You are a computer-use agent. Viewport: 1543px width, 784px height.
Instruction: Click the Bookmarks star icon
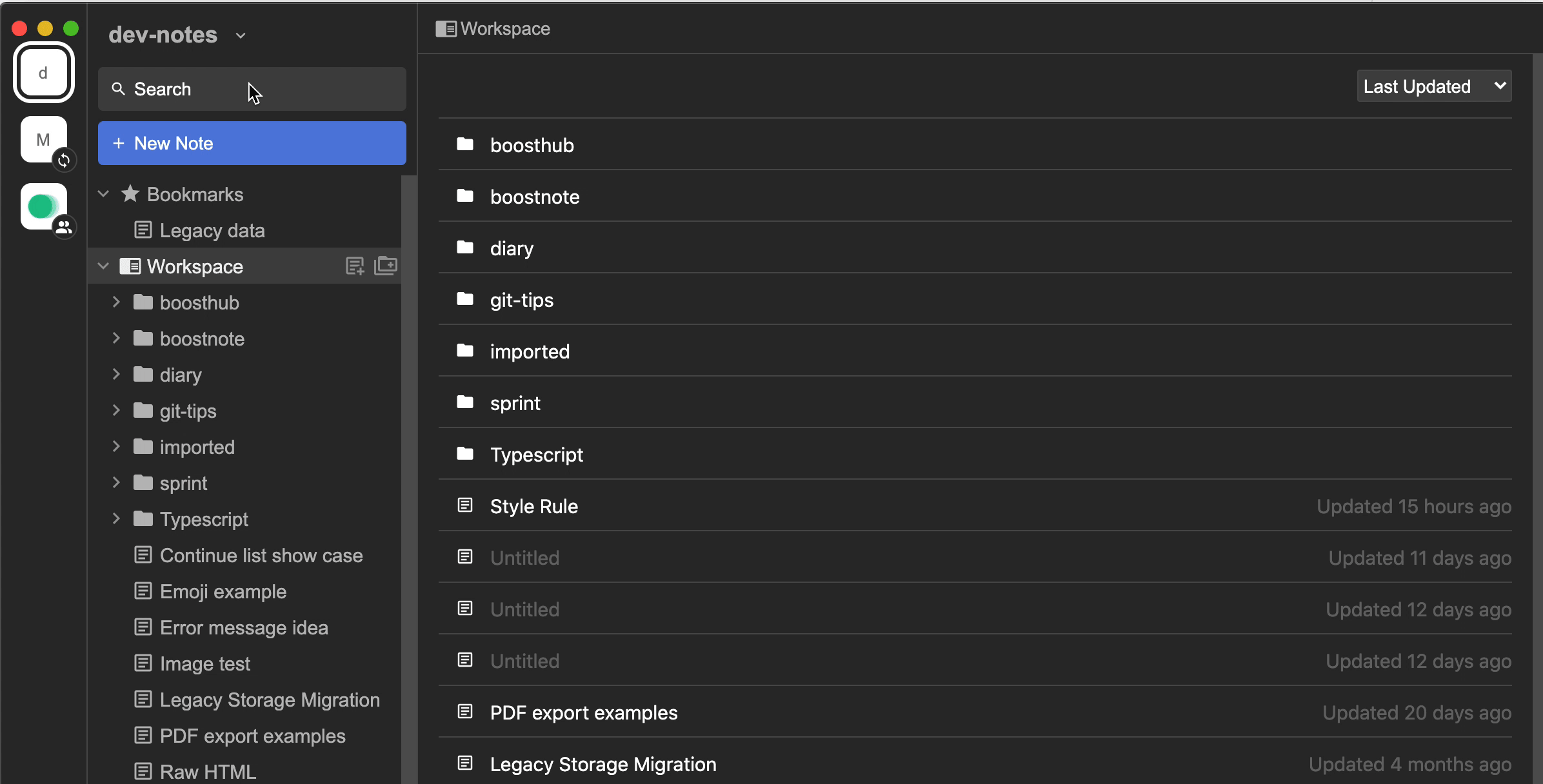click(x=130, y=194)
